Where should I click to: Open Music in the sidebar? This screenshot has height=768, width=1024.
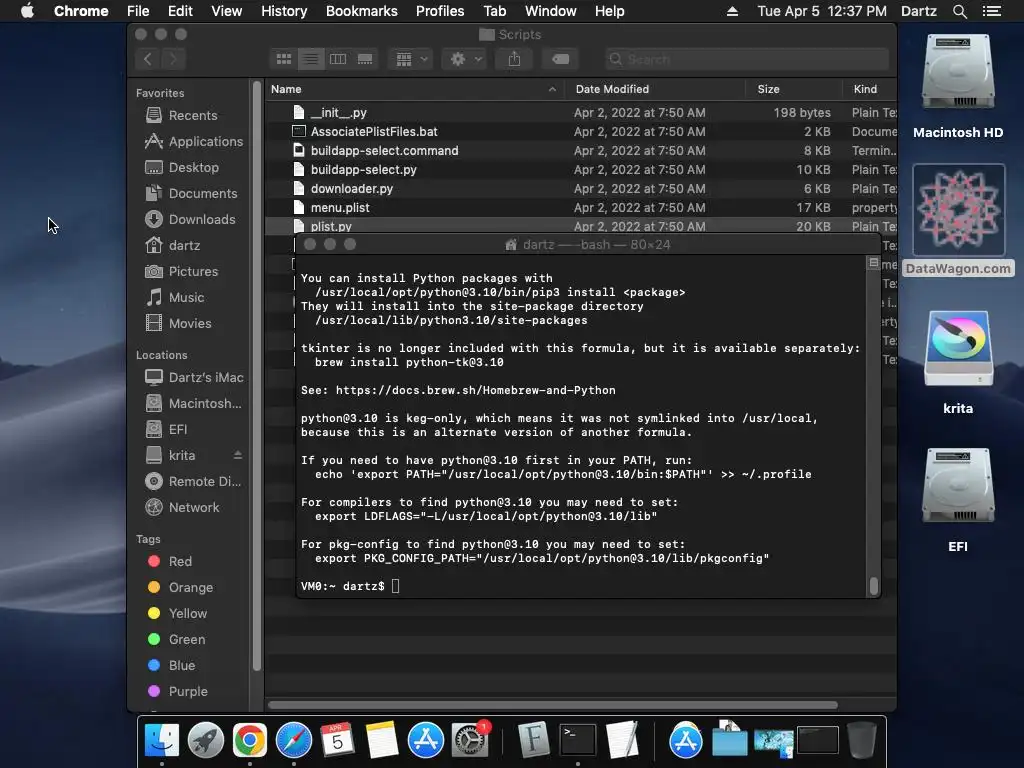[175, 298]
